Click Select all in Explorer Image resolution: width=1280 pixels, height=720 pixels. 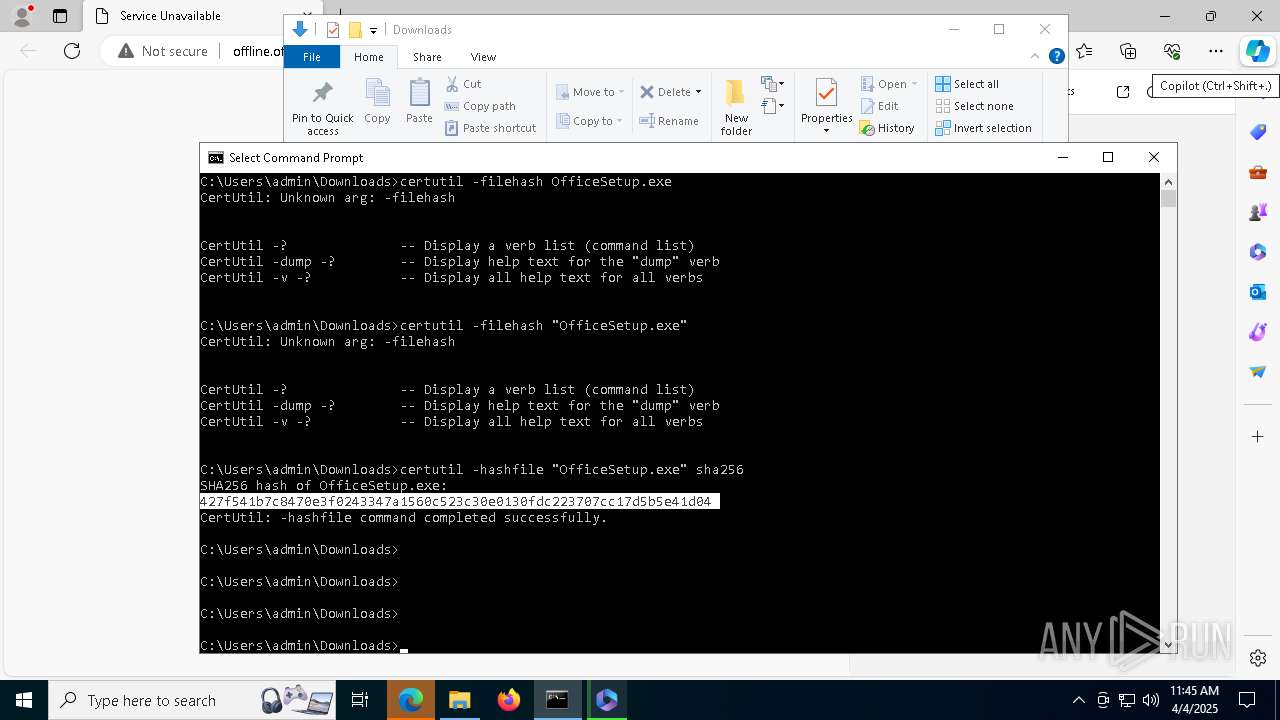pos(967,84)
